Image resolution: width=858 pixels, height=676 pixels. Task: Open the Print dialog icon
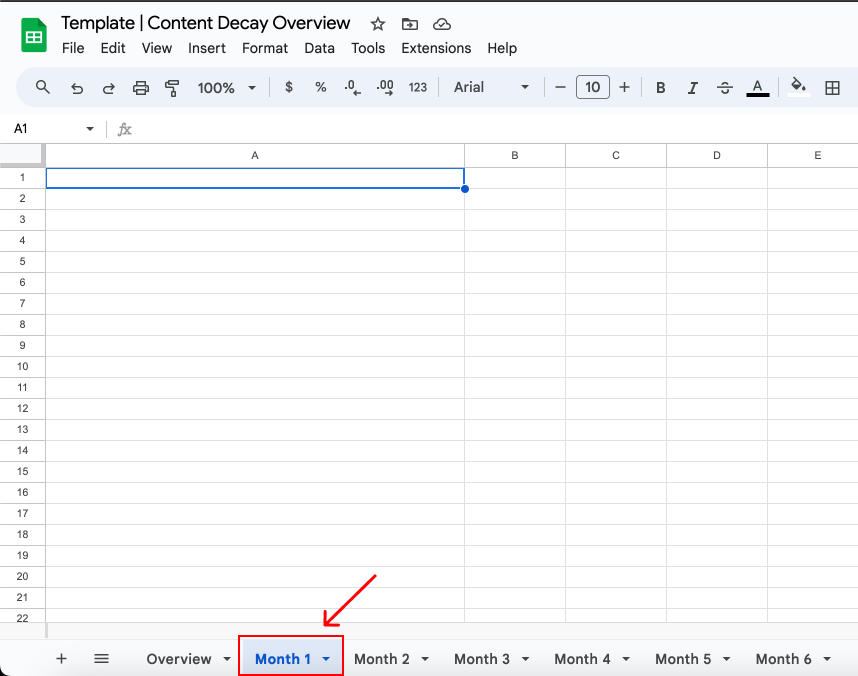tap(140, 87)
